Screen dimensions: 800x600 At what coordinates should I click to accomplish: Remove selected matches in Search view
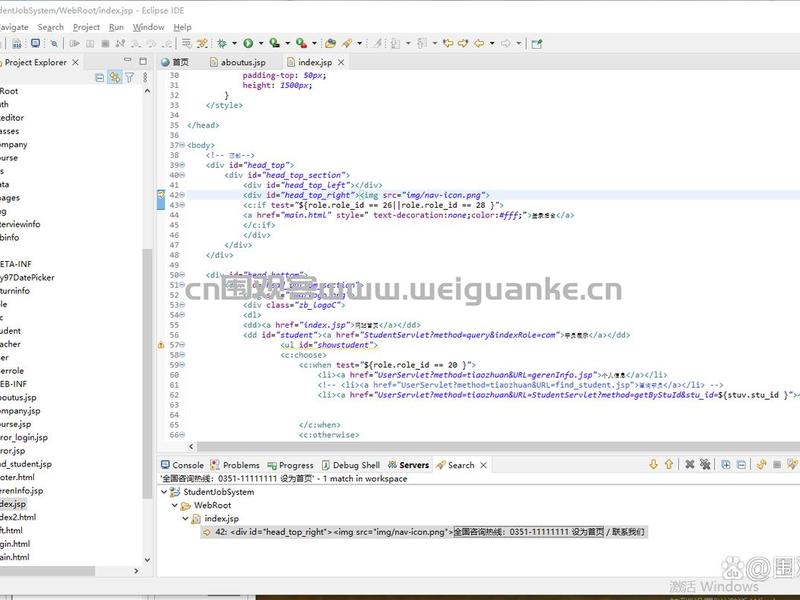[x=690, y=464]
